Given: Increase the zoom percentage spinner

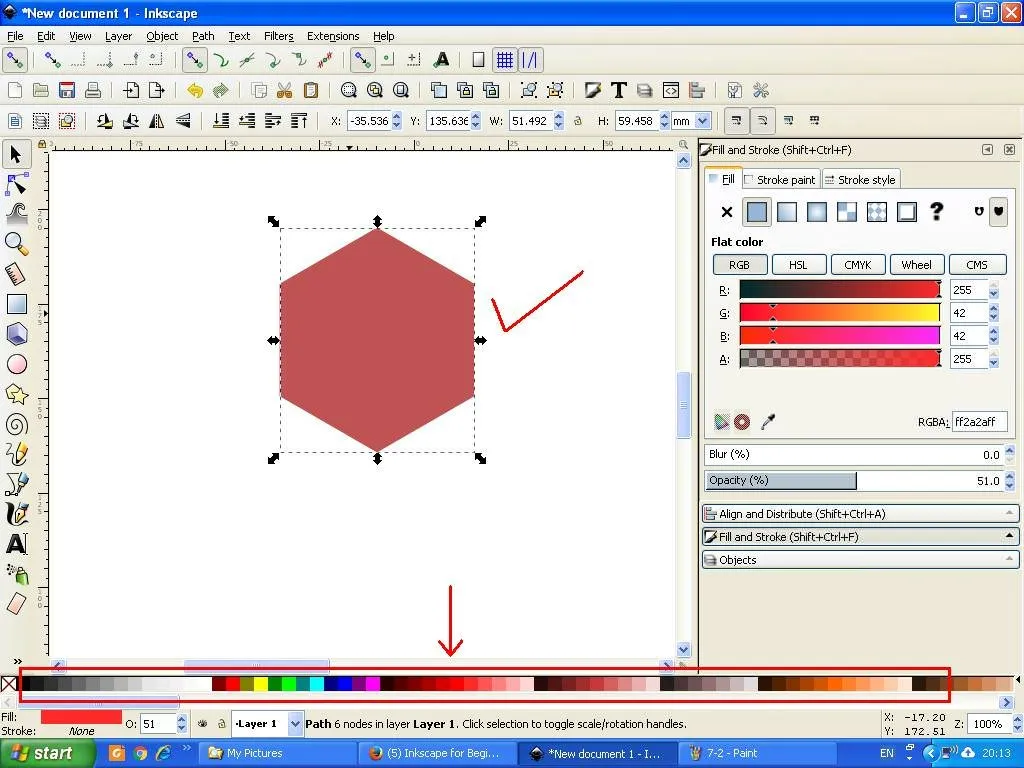Looking at the screenshot, I should [1017, 719].
